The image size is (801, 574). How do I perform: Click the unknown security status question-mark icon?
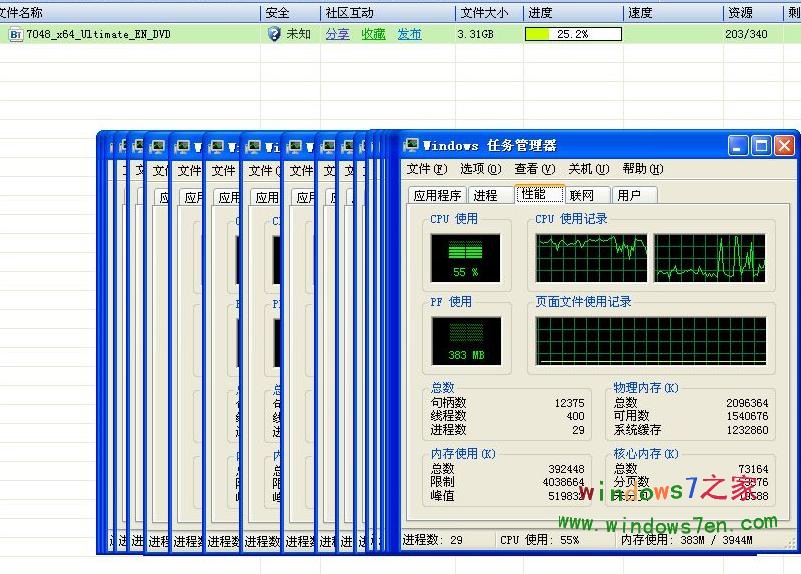point(274,34)
